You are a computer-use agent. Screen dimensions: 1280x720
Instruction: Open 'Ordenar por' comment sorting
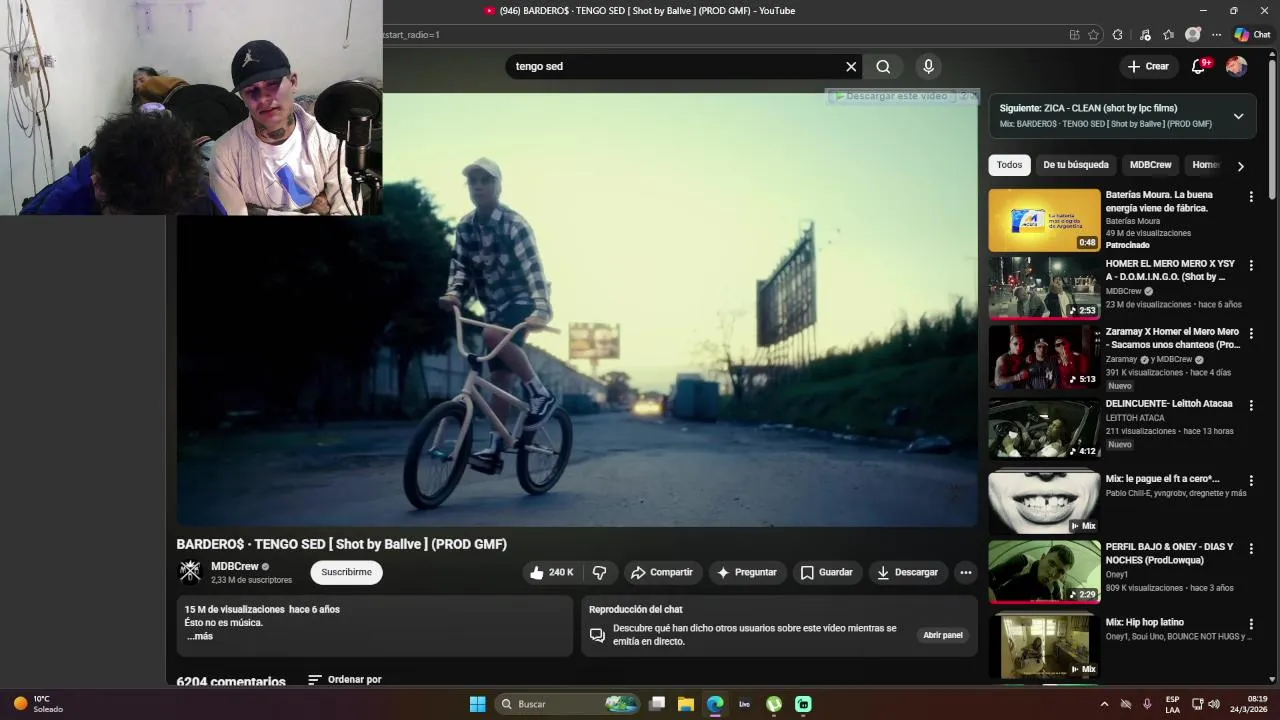(345, 680)
